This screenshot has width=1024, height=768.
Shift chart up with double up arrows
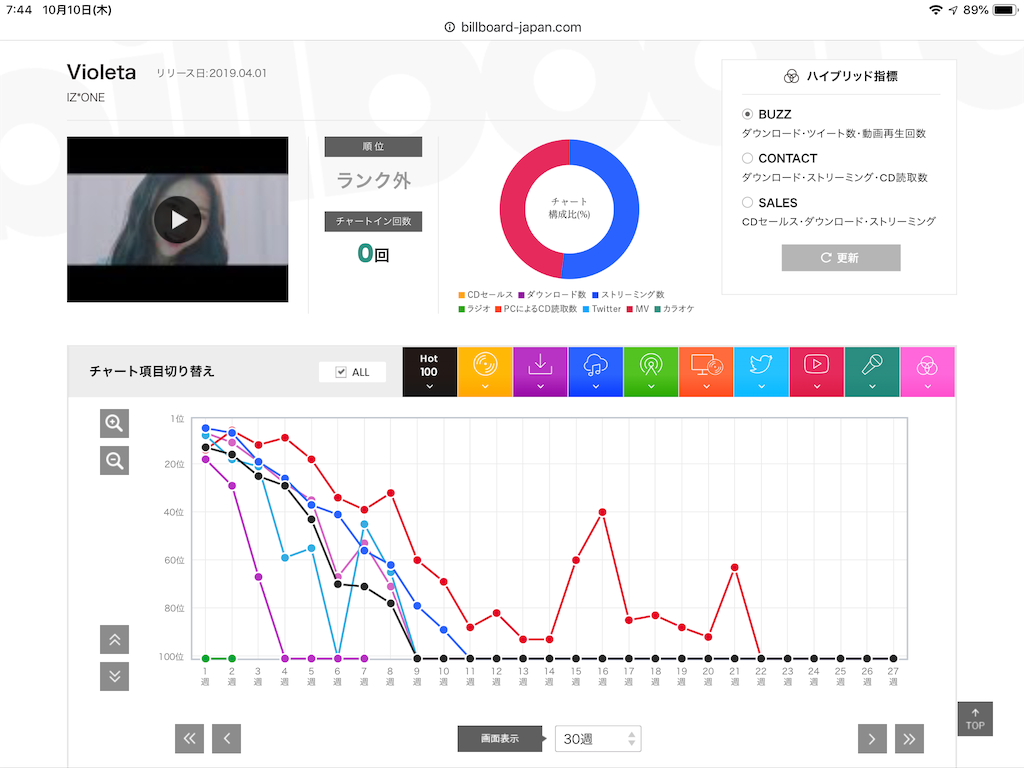coord(114,639)
